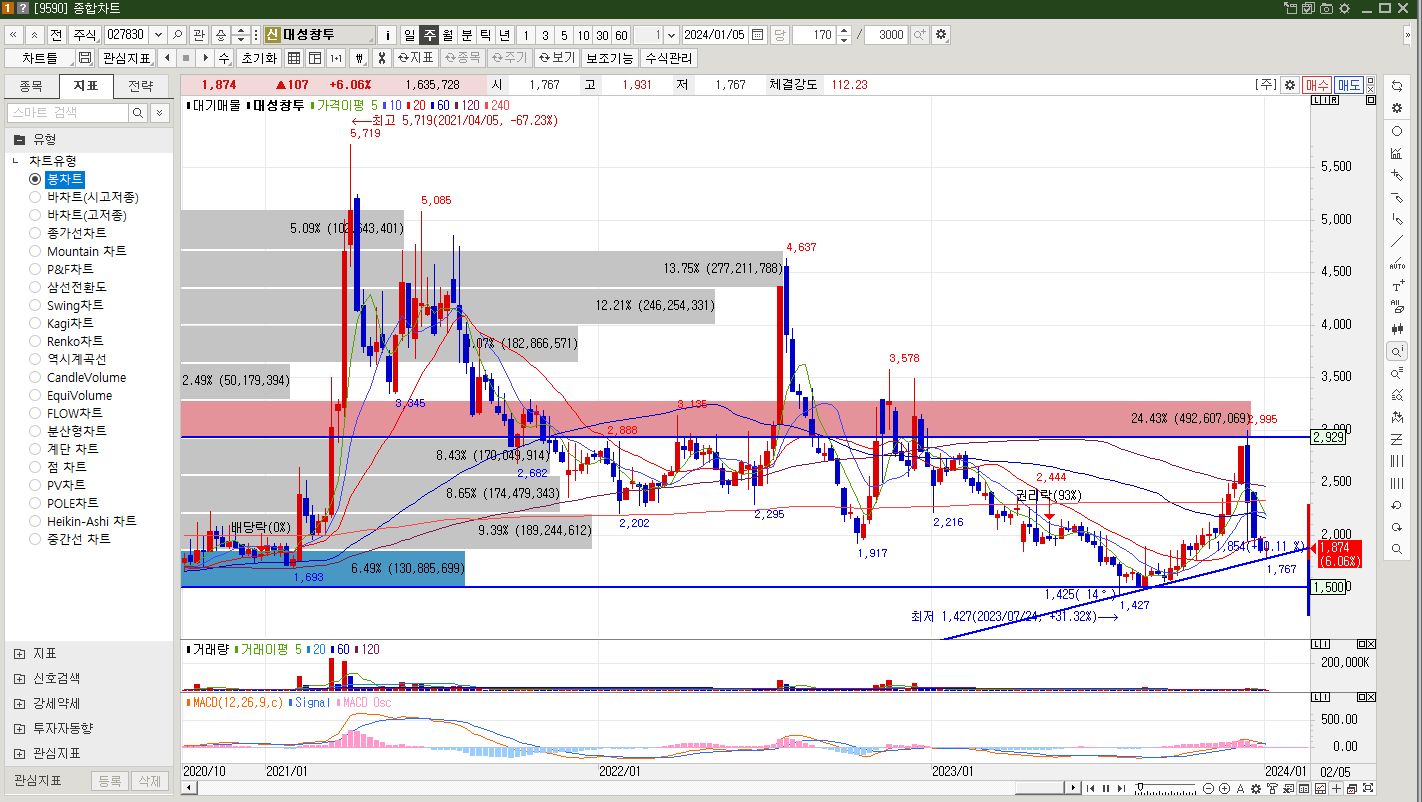This screenshot has width=1422, height=802.
Task: Select the AUTO trendline tool
Action: pyautogui.click(x=1397, y=263)
